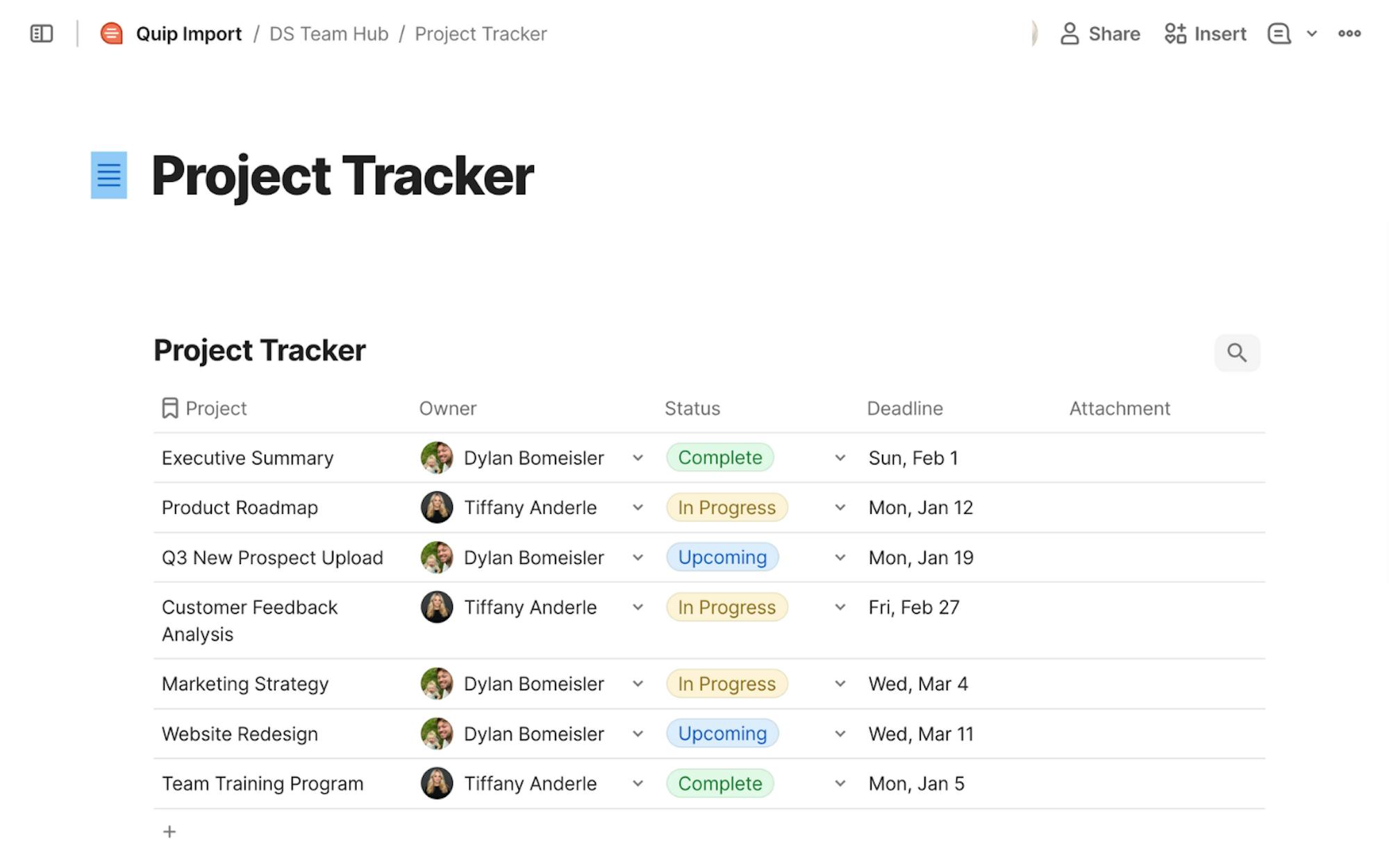Open the three-dot more options menu
Screen dimensions: 1389x868
[x=1349, y=33]
